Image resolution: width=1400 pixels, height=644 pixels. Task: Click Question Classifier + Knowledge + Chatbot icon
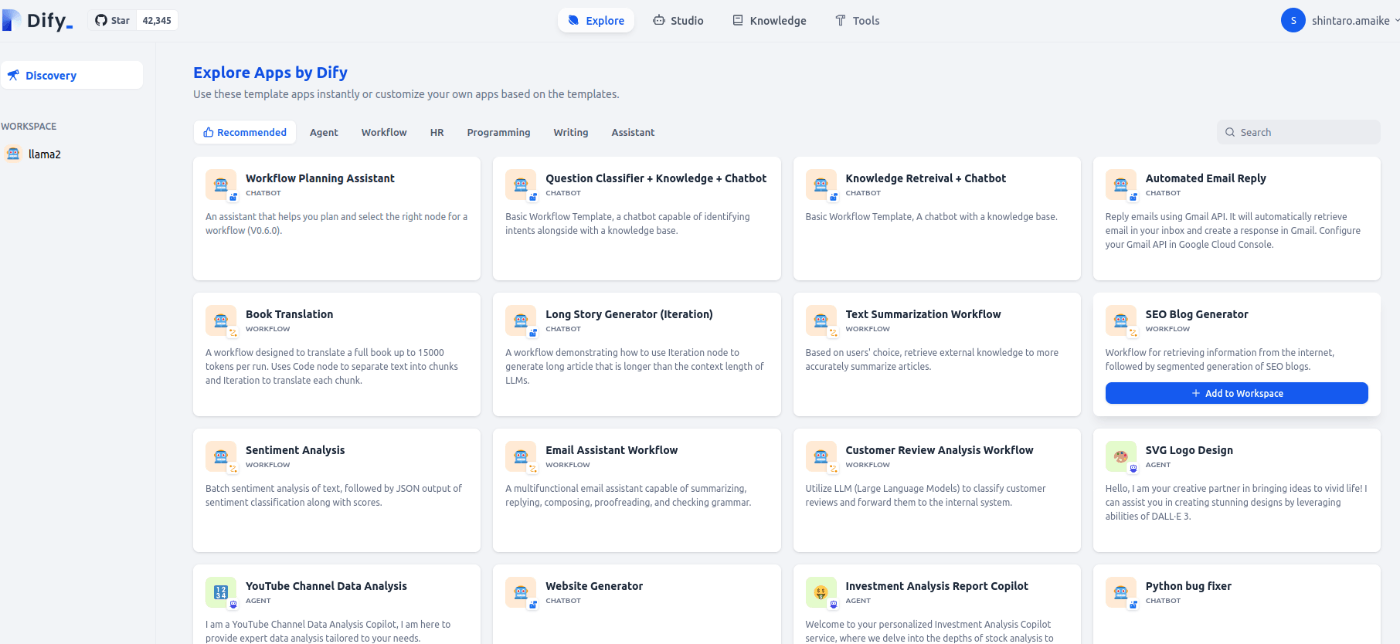521,185
